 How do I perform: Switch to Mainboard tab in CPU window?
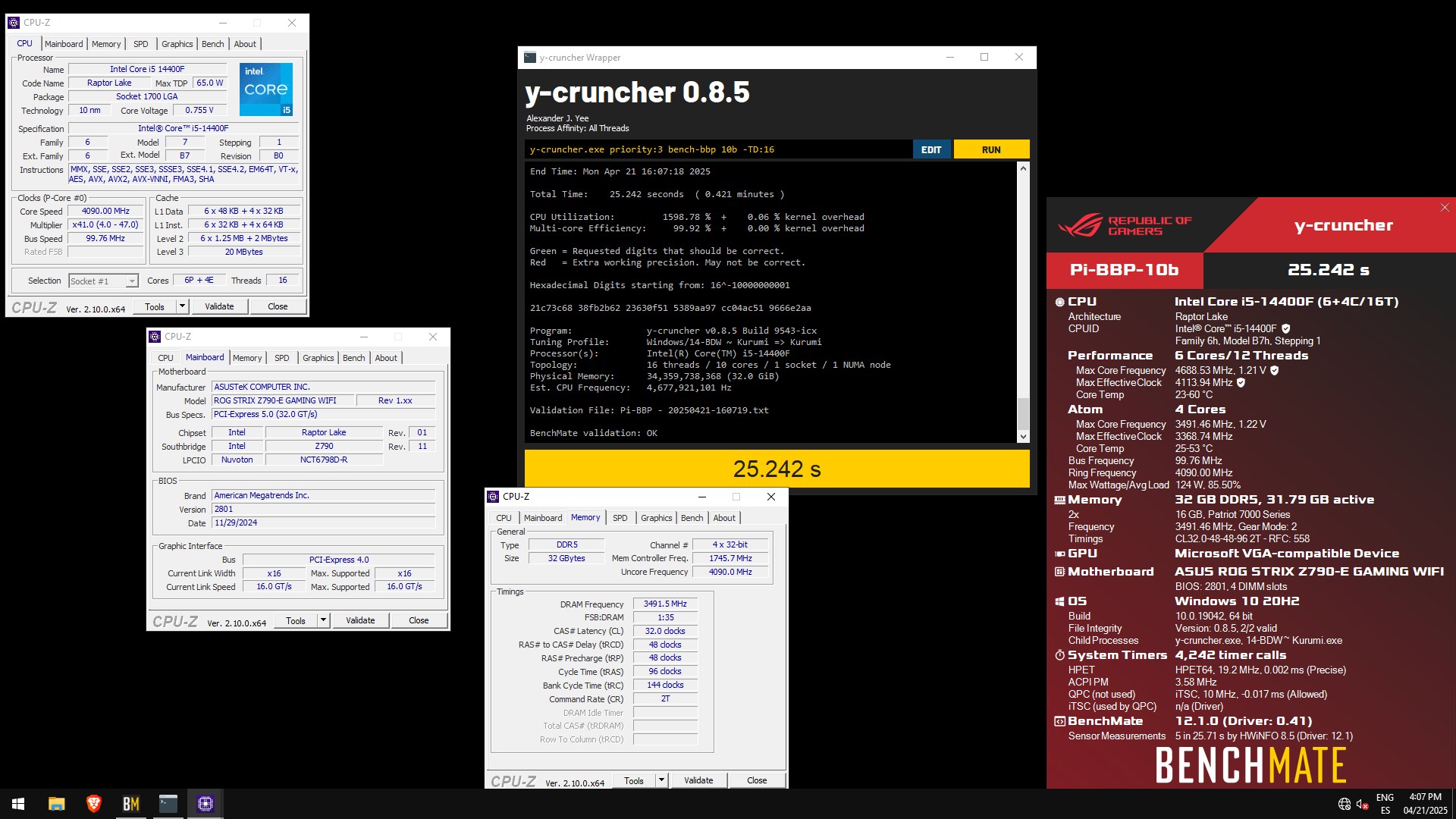64,44
